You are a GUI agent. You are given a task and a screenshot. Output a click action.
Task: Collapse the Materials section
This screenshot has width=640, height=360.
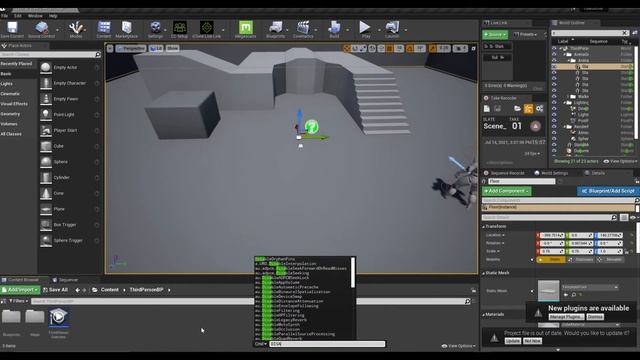click(x=483, y=315)
